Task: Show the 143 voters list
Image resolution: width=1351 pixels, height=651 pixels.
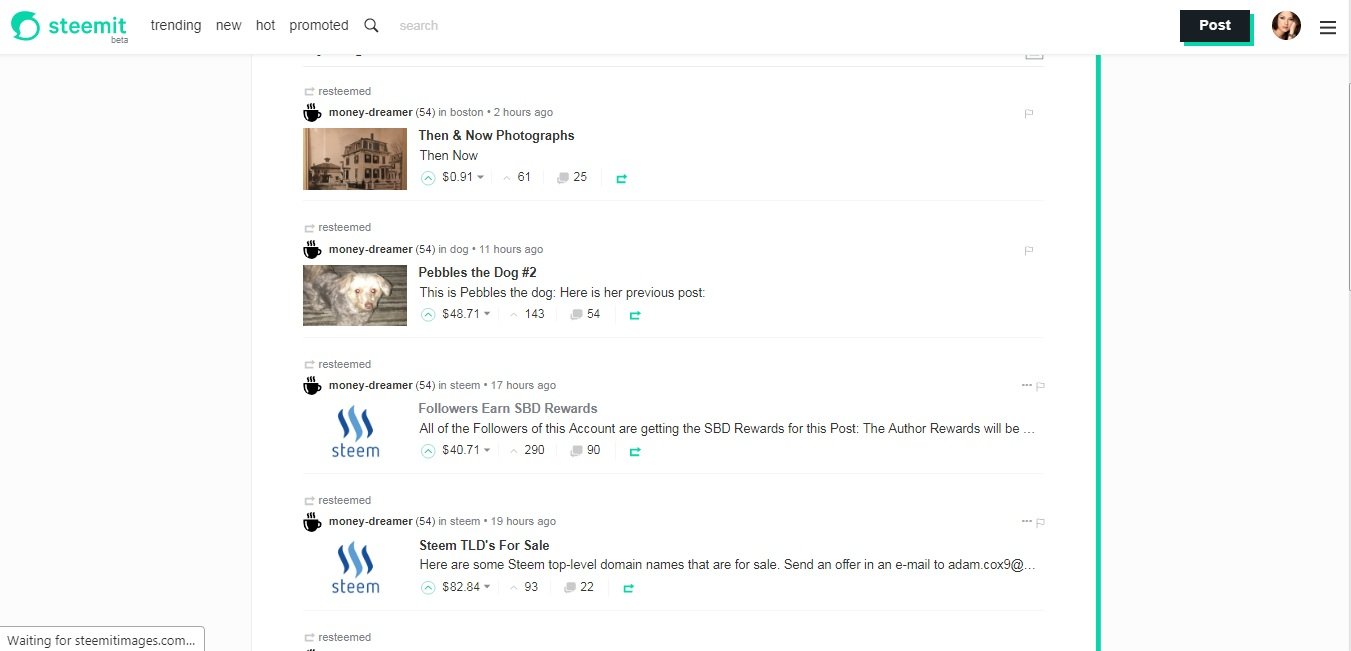Action: [x=527, y=314]
